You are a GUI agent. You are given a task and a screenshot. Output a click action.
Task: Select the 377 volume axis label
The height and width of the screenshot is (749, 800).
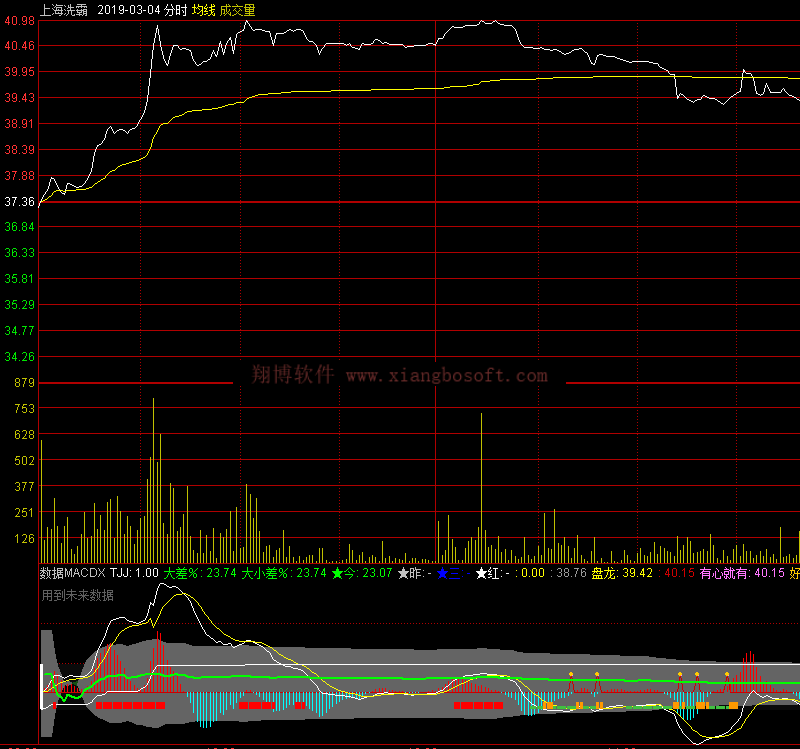pos(24,487)
